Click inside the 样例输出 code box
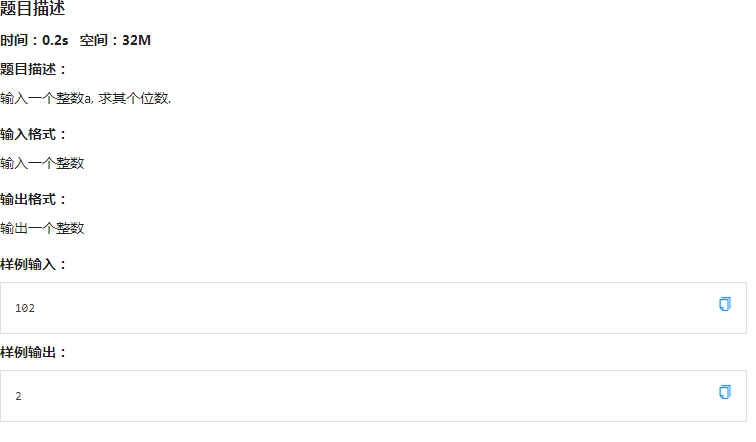 coord(373,396)
